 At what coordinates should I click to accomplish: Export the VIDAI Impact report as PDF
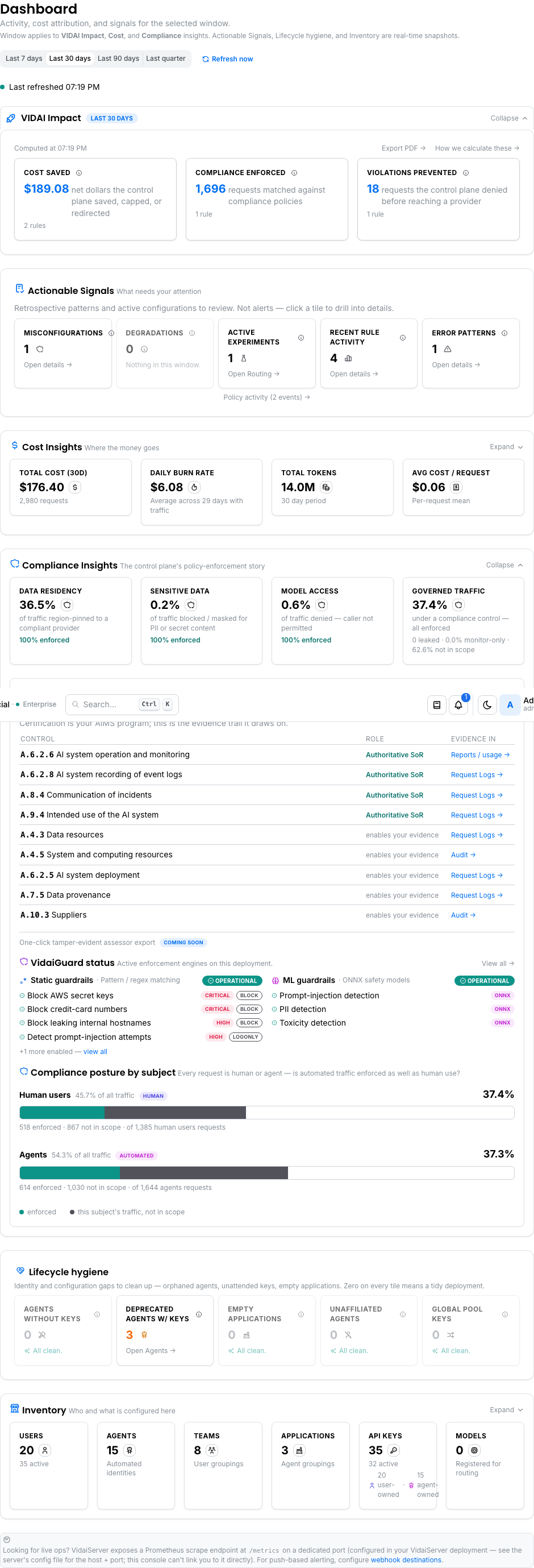click(x=403, y=148)
